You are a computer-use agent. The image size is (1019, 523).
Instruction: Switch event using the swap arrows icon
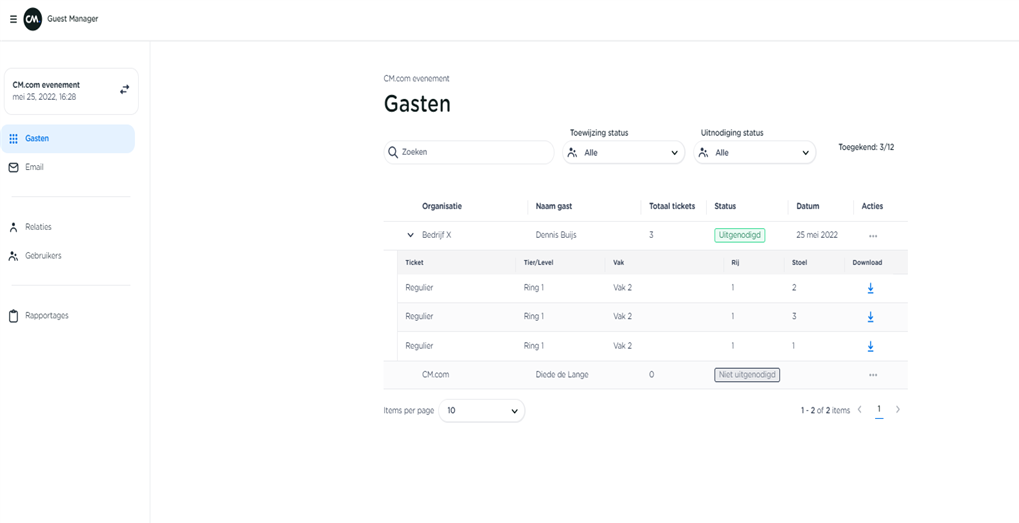click(124, 89)
